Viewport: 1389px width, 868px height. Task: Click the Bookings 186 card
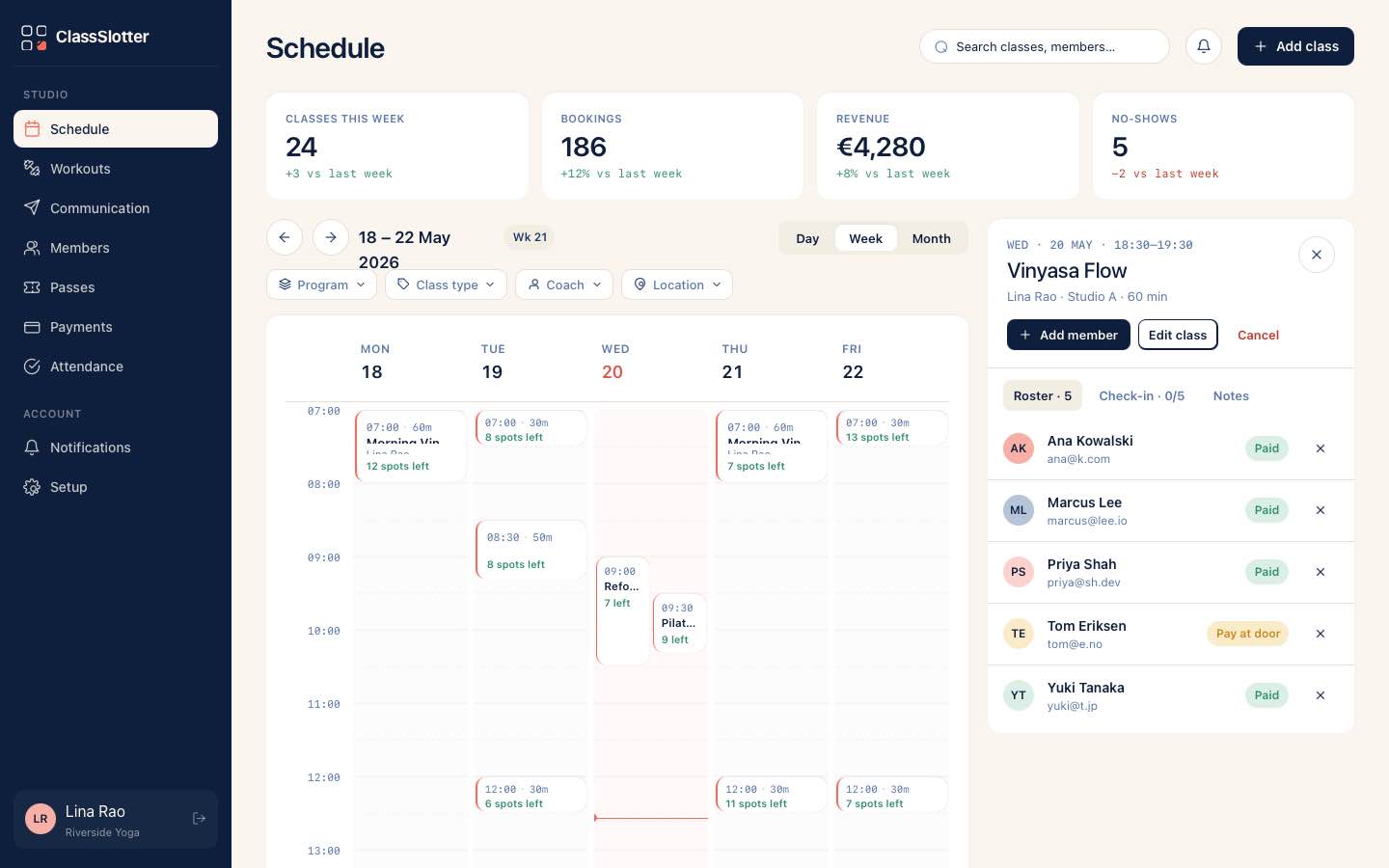pyautogui.click(x=672, y=146)
